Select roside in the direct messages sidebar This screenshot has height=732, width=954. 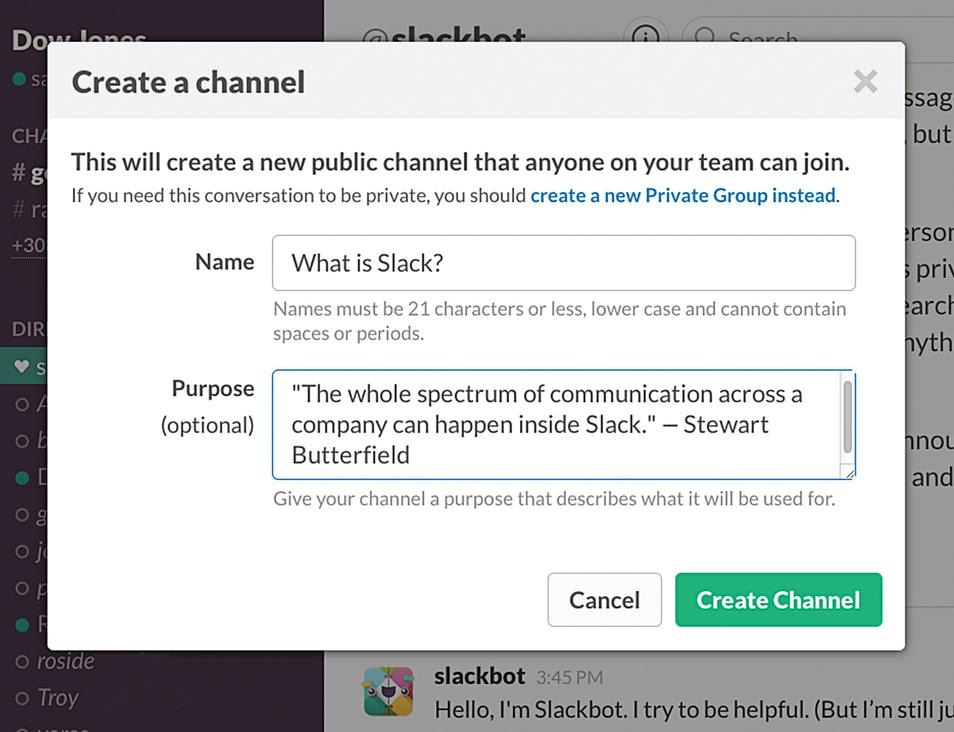coord(66,661)
